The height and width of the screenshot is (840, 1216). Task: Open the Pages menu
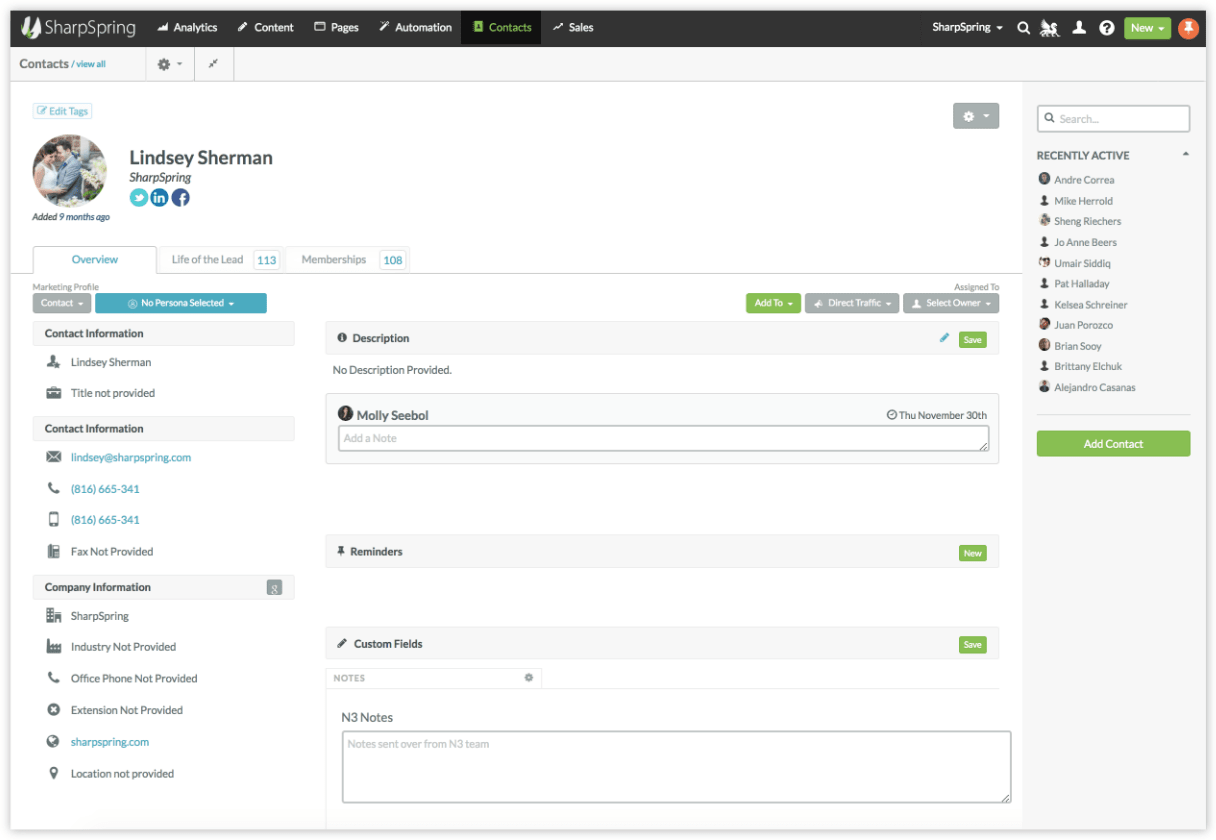[x=337, y=28]
